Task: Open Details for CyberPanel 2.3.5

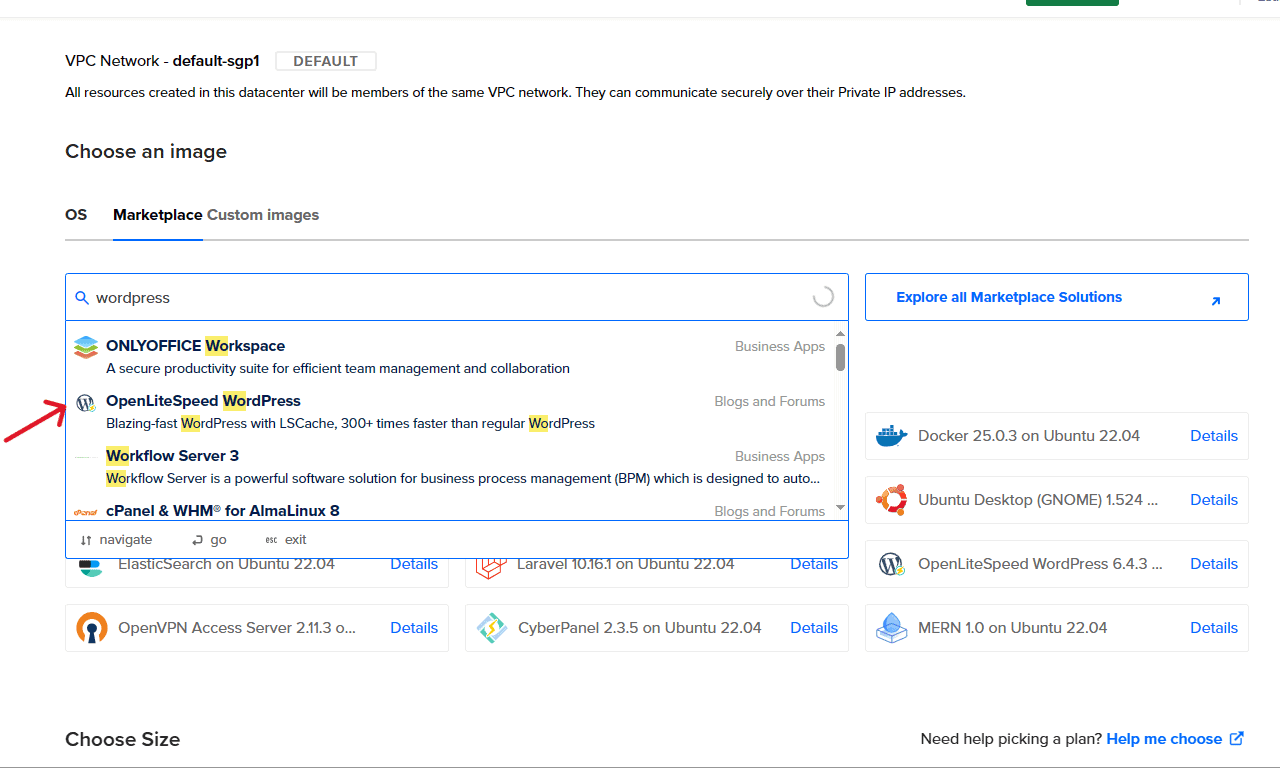Action: click(x=814, y=628)
